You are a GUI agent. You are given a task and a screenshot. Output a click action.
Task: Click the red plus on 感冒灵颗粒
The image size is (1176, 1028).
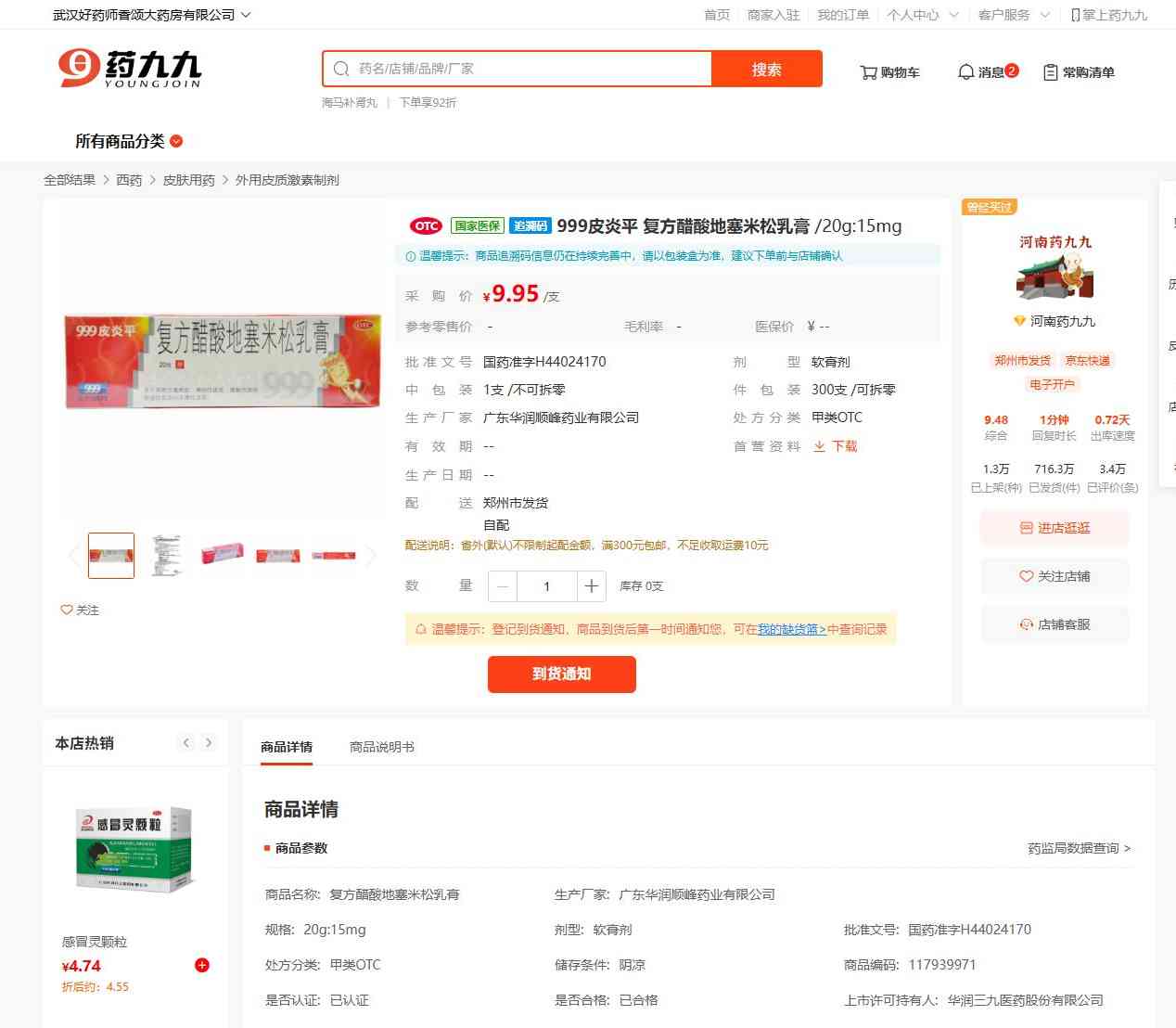click(x=202, y=965)
